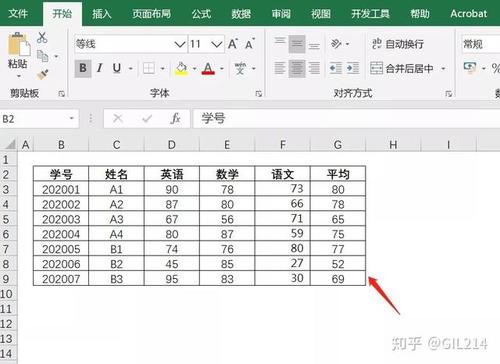Screen dimensions: 500x364
Task: Switch to the 插入 tab
Action: (x=101, y=14)
